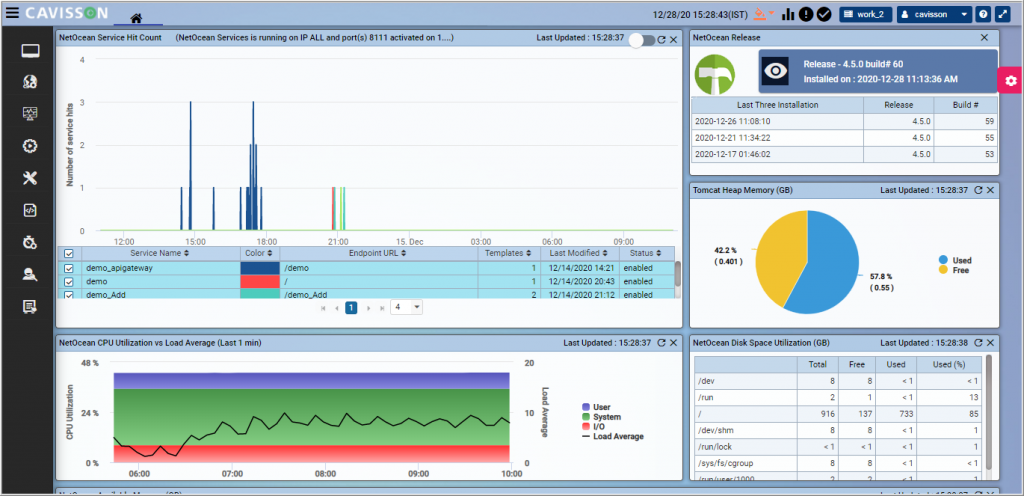This screenshot has width=1024, height=496.
Task: Open the pink settings gear tab
Action: click(x=1011, y=80)
